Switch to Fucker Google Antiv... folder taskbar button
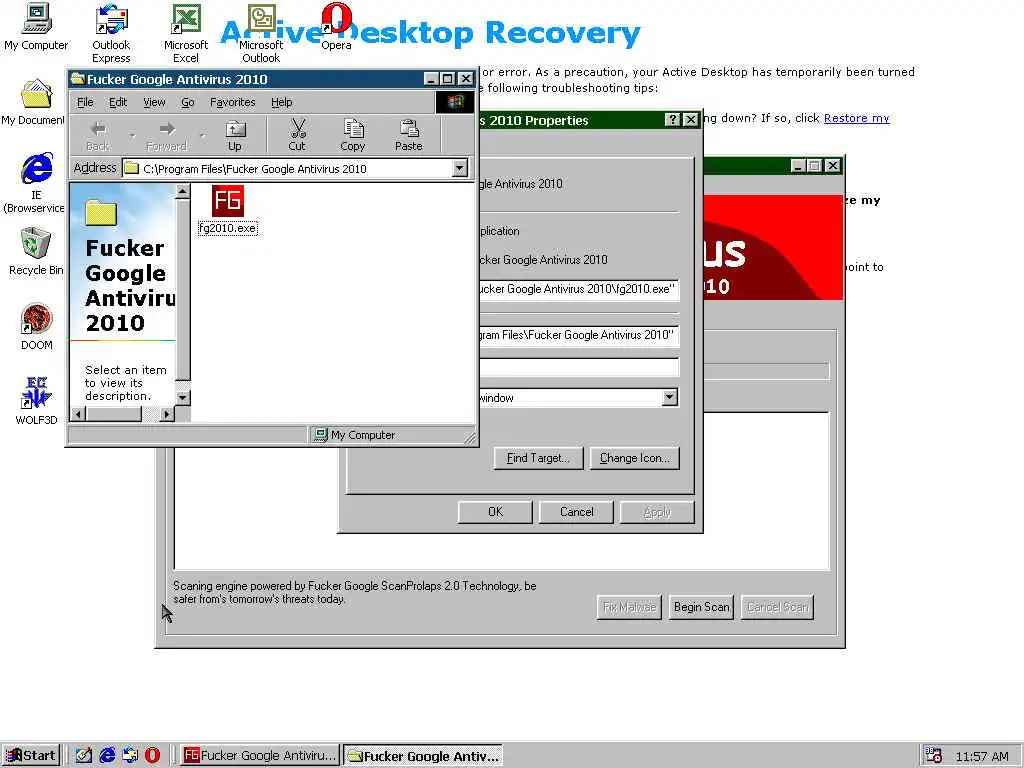 point(423,756)
